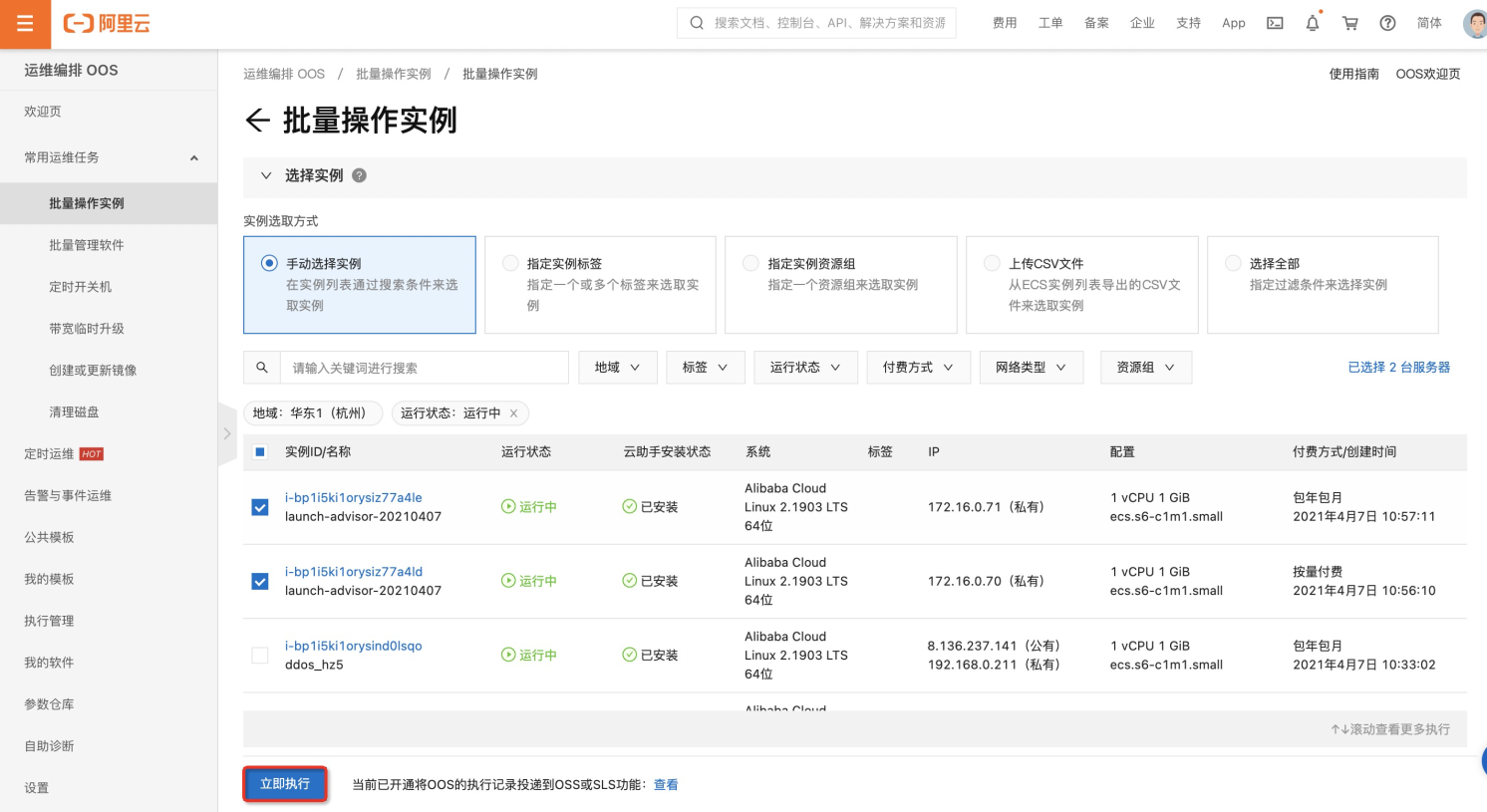This screenshot has width=1487, height=812.
Task: Open the orange hamburger menu
Action: [25, 24]
